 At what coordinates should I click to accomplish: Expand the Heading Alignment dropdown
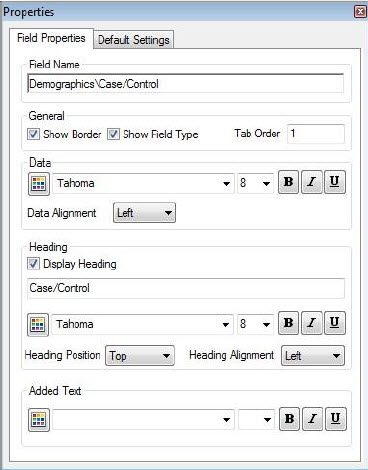pyautogui.click(x=313, y=356)
